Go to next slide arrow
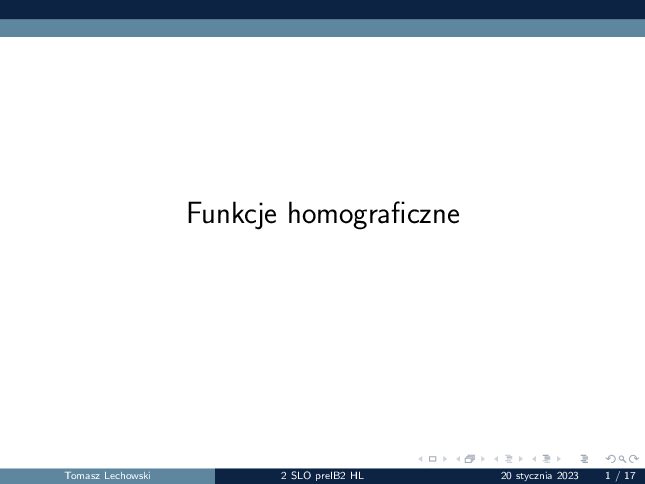Screen dimensions: 645x484 coord(445,459)
